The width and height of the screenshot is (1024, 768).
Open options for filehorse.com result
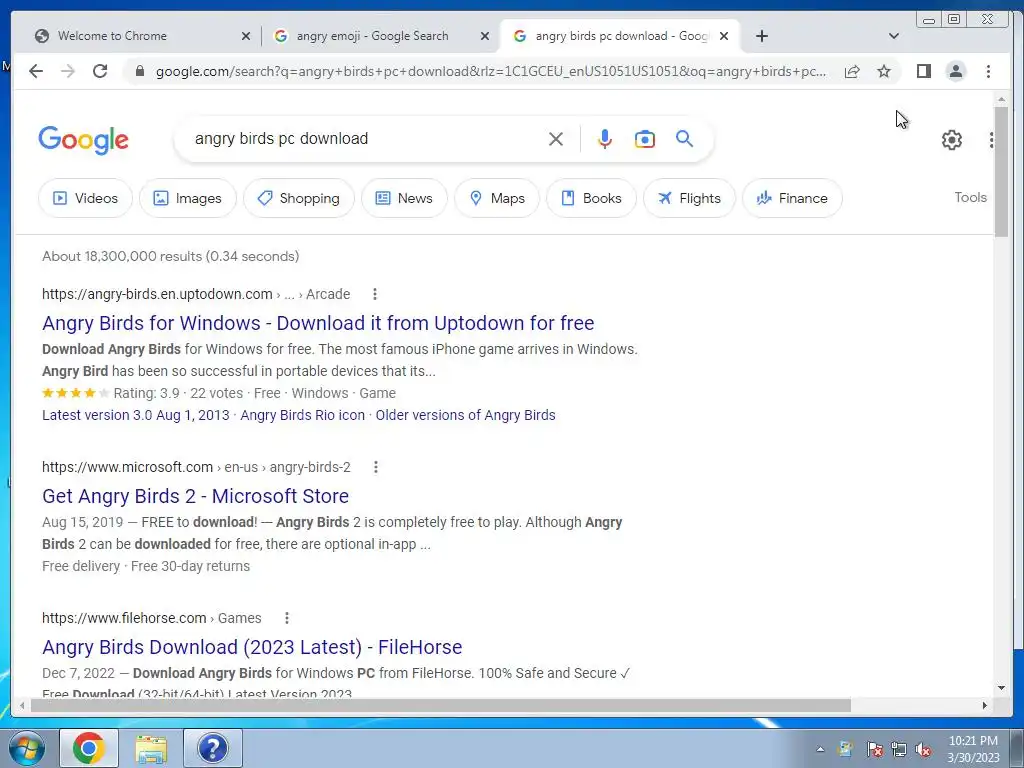tap(287, 618)
